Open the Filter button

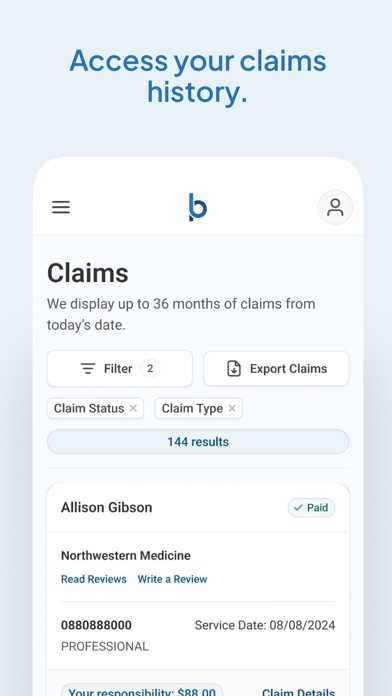click(120, 368)
